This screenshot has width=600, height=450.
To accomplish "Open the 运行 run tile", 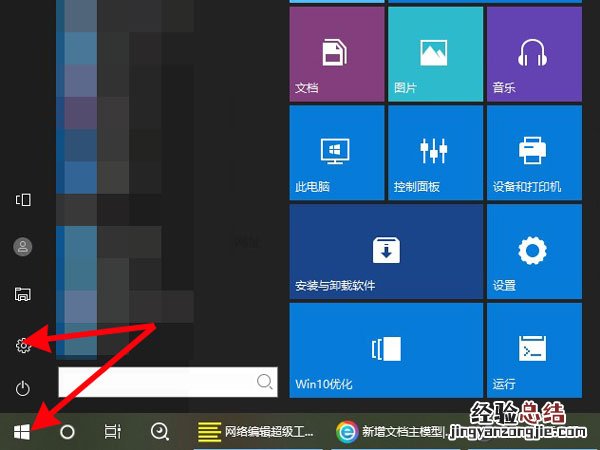I will pos(534,351).
